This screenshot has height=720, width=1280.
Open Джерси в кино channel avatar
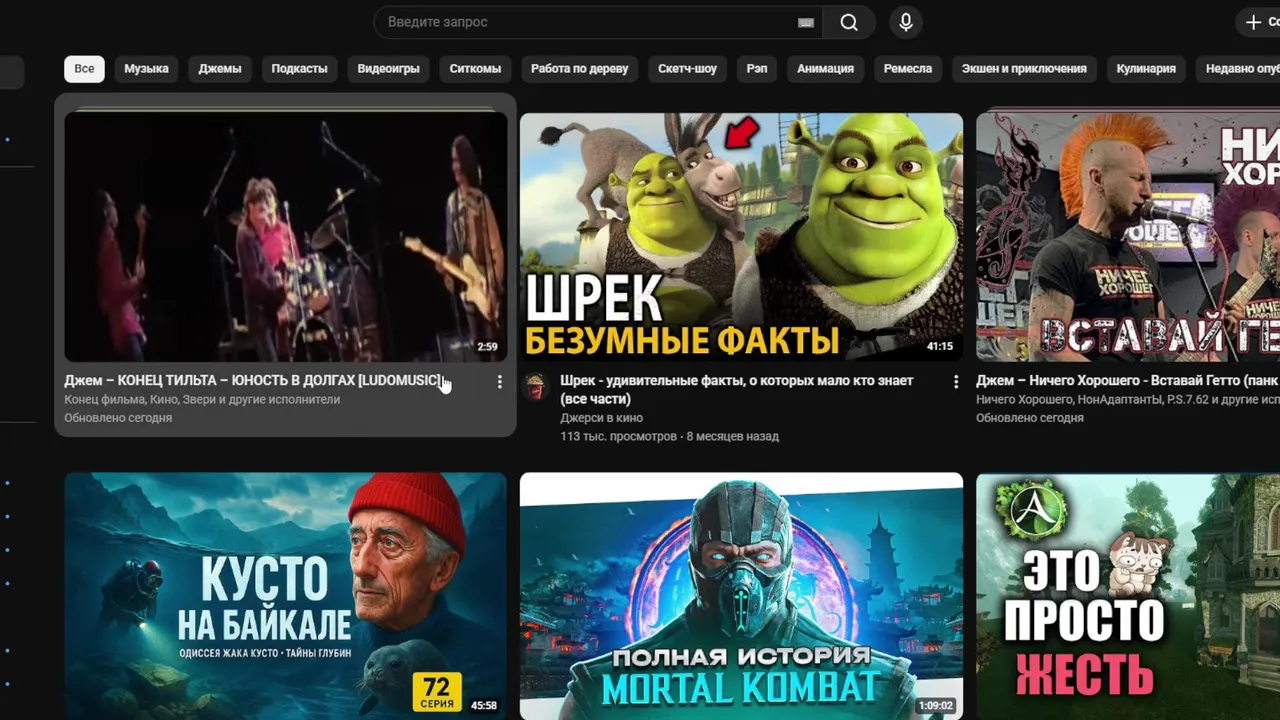pyautogui.click(x=535, y=386)
